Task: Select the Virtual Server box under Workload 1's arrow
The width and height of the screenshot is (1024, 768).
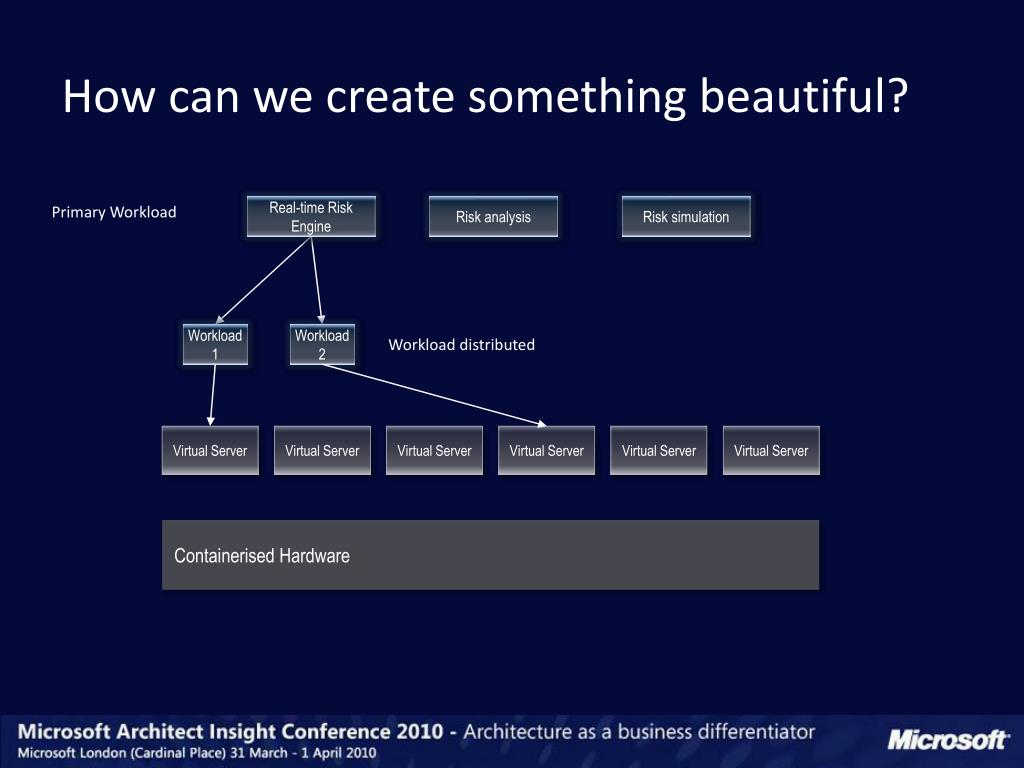Action: tap(210, 451)
